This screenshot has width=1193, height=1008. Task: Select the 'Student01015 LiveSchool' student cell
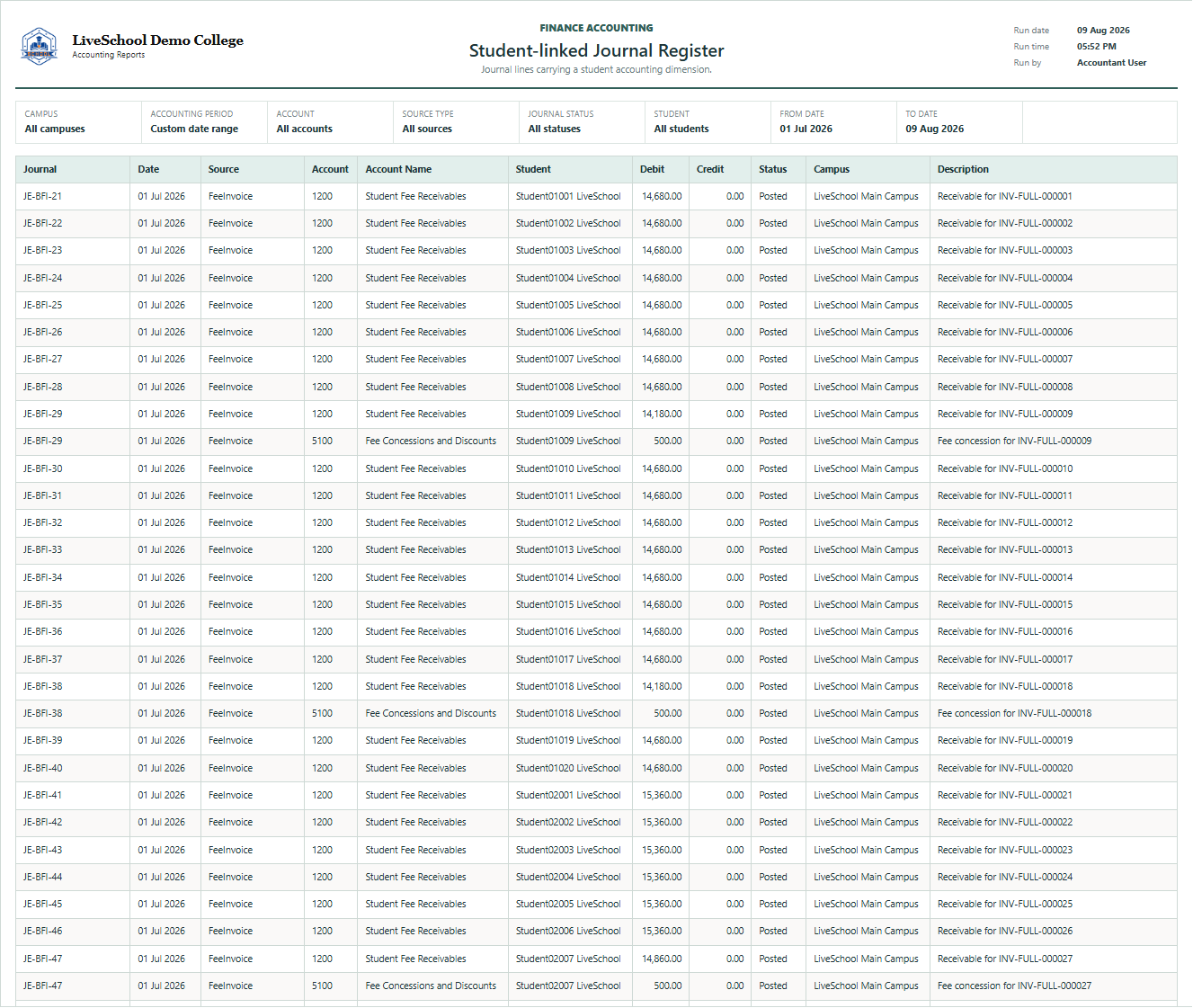(x=568, y=604)
